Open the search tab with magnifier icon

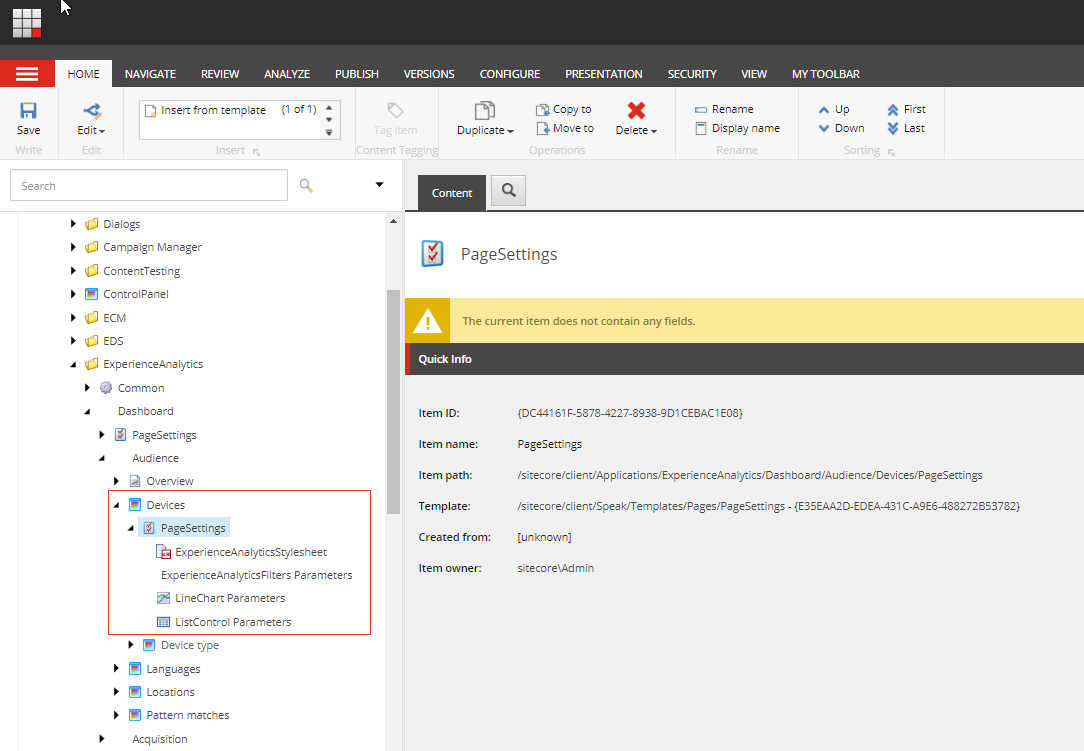pos(508,190)
